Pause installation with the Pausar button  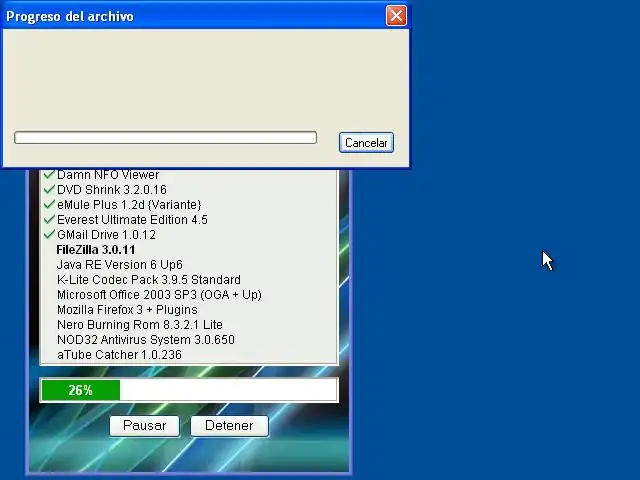[144, 426]
